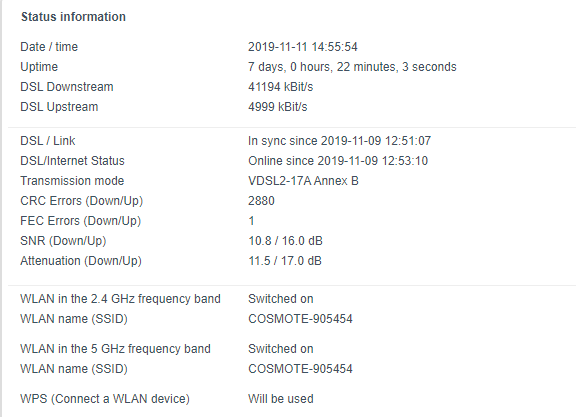Click the 5 GHz COSMOTE-905454 SSID value
The width and height of the screenshot is (579, 417).
pyautogui.click(x=300, y=369)
